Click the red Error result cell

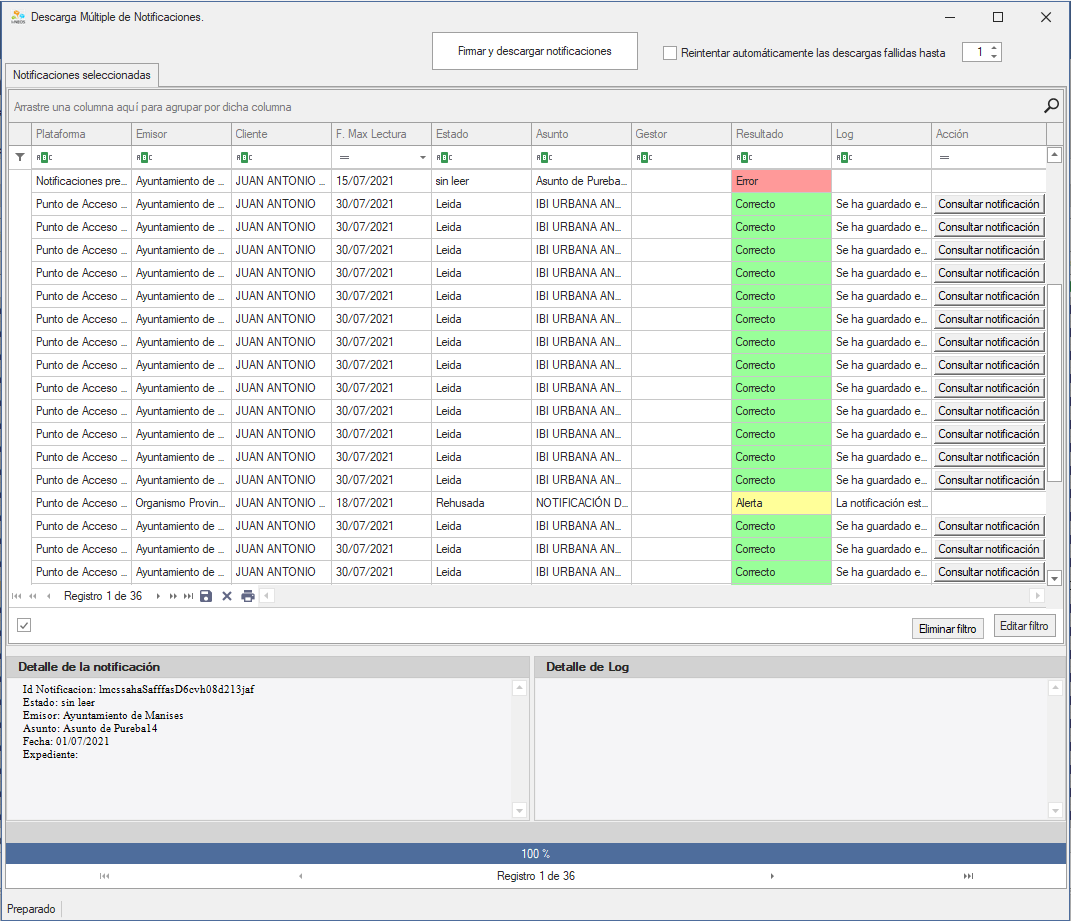pos(781,181)
